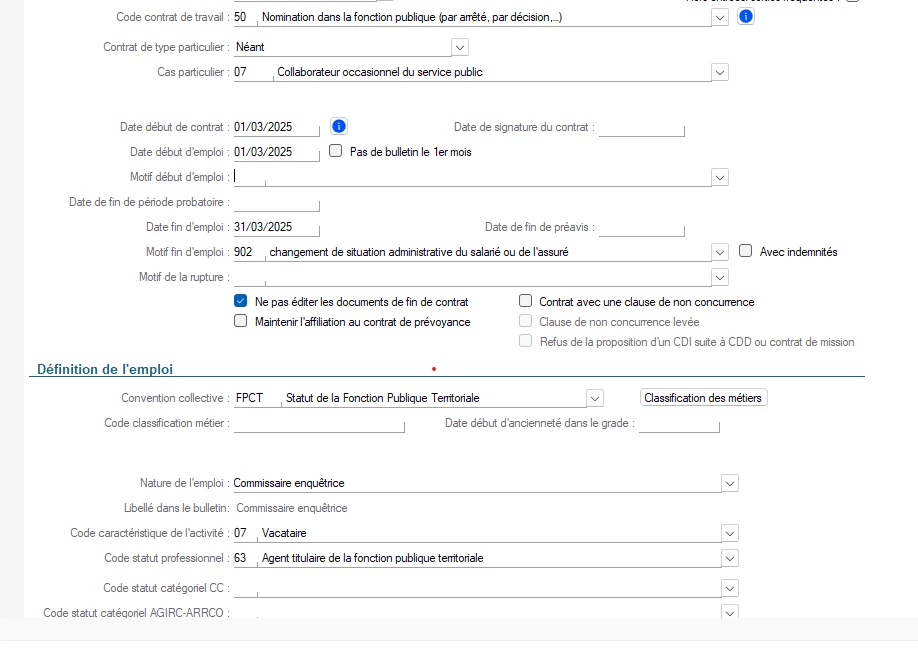Expand Code contrat de travail dropdown
The width and height of the screenshot is (918, 660).
[x=720, y=18]
